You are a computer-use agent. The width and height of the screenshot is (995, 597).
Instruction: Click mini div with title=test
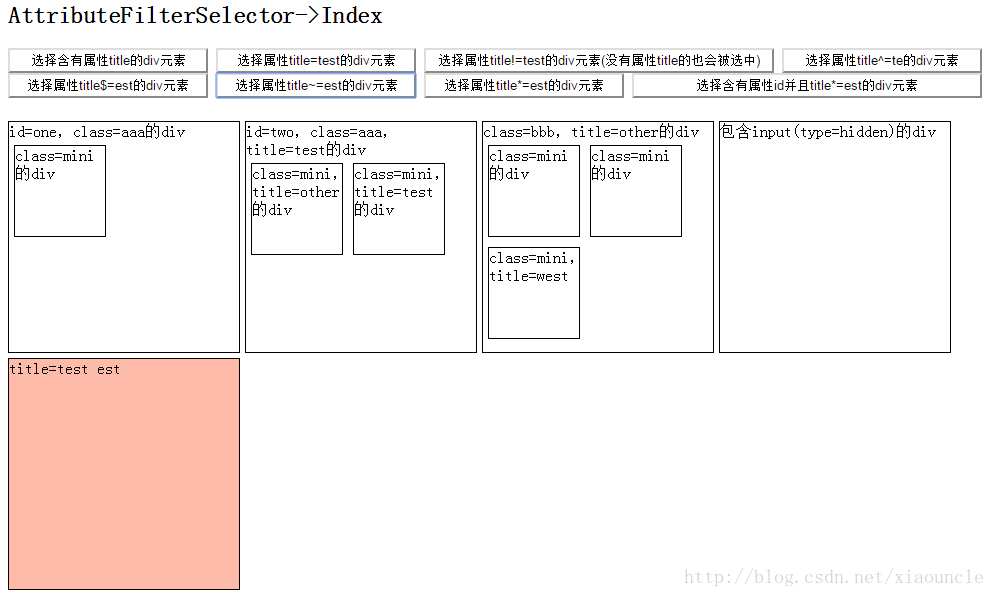point(399,209)
